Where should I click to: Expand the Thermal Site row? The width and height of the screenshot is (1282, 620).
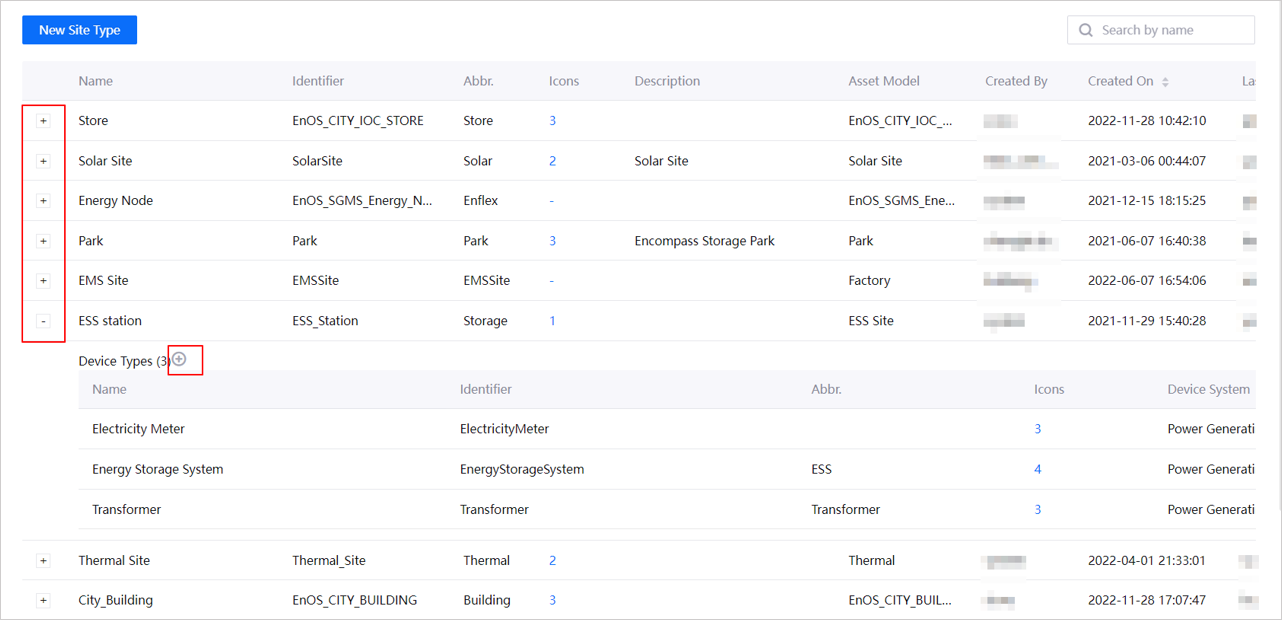(x=43, y=561)
